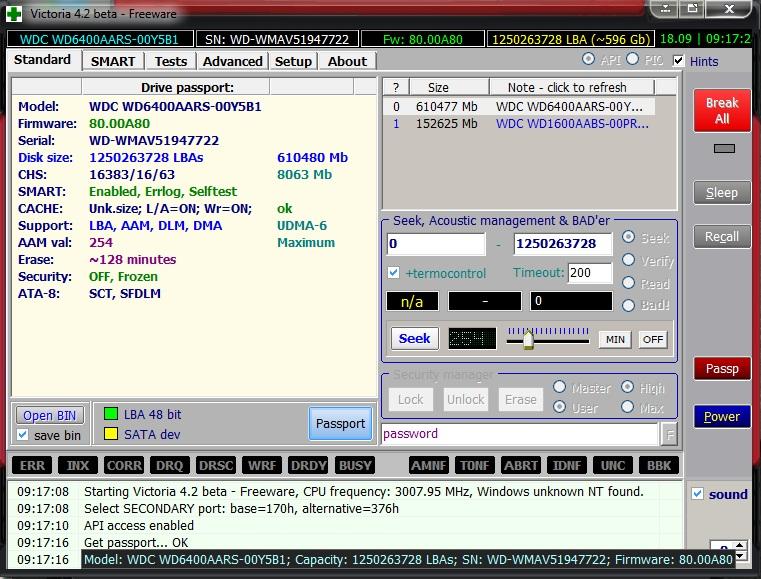Click the green LBA 48 bit indicator
761x579 pixels.
pos(111,414)
